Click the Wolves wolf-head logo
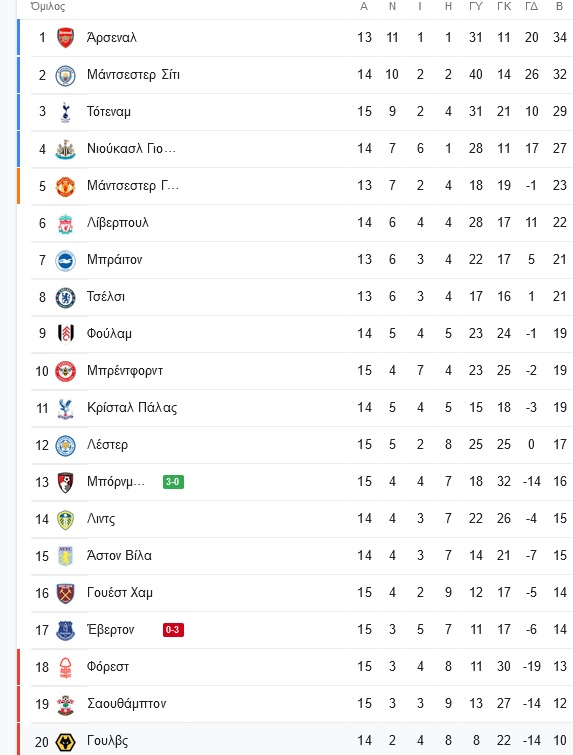 [x=65, y=742]
